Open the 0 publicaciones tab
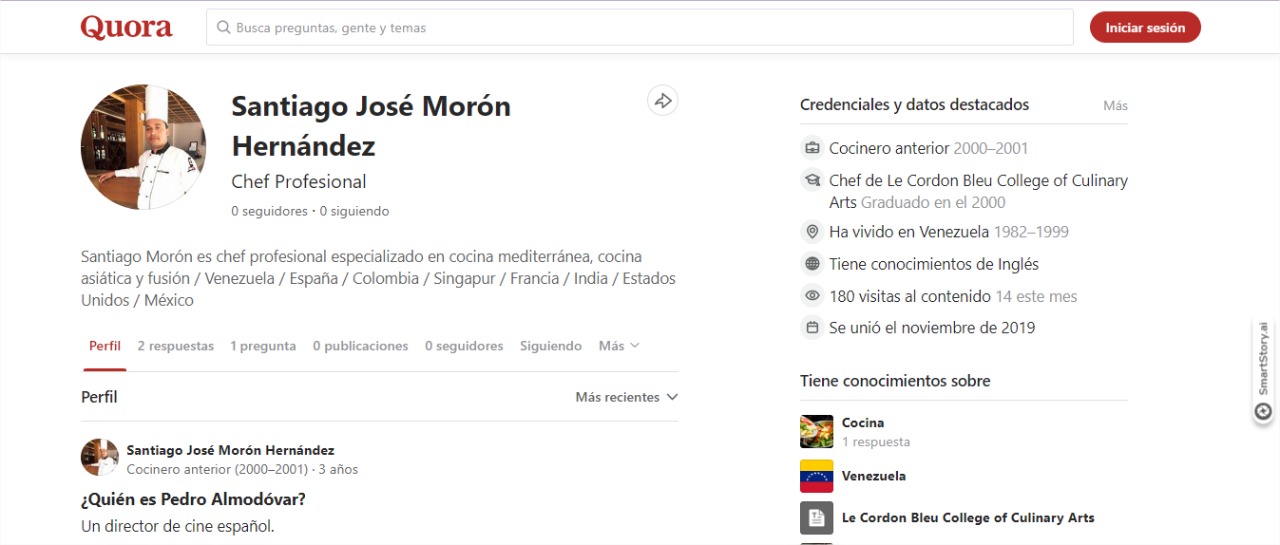The image size is (1280, 545). [x=360, y=346]
